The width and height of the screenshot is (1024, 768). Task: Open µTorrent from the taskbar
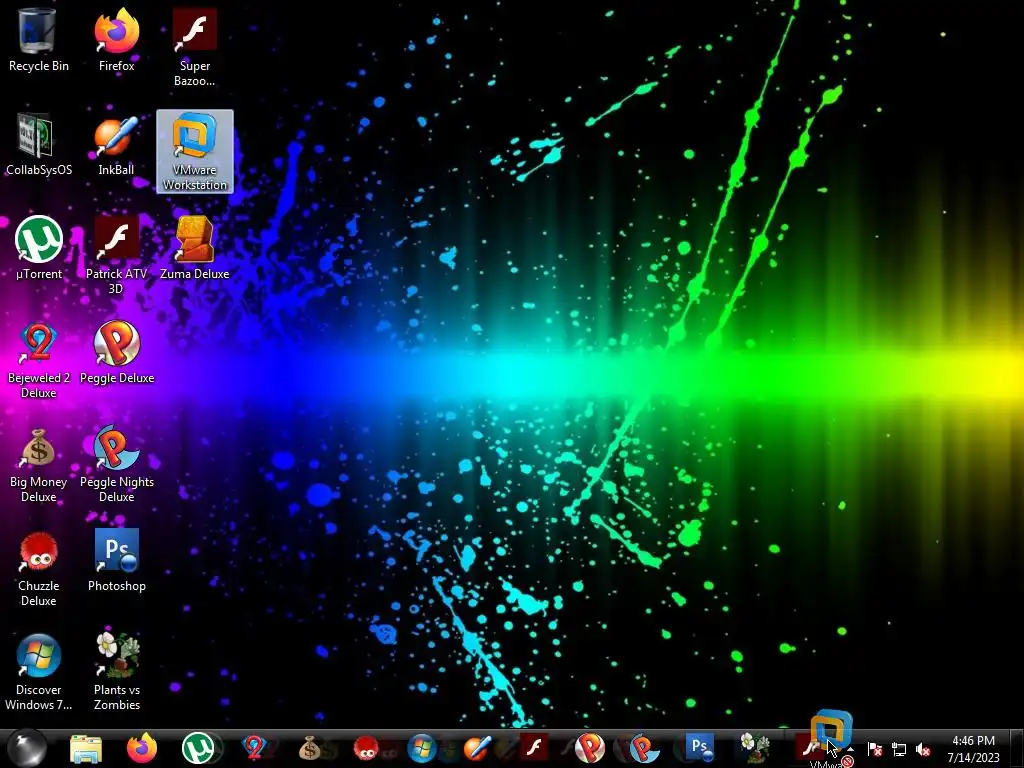tap(199, 748)
